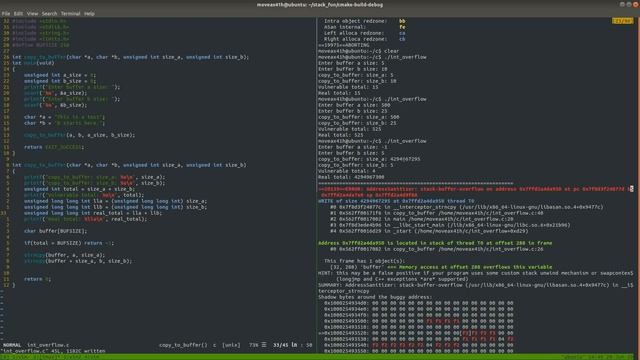Click stack frame #4 _start line
The image size is (640, 360).
(429, 231)
